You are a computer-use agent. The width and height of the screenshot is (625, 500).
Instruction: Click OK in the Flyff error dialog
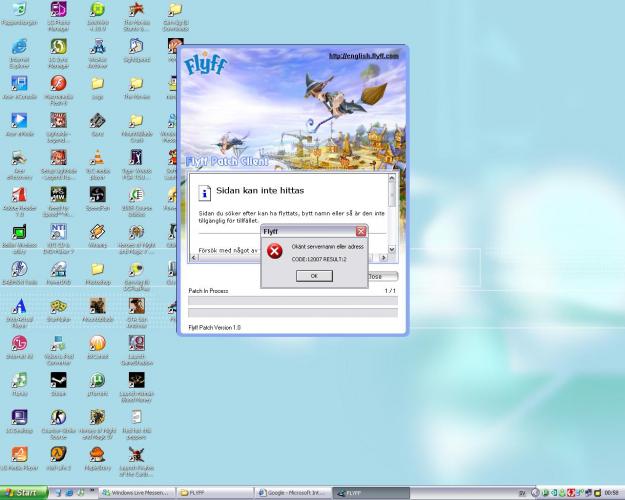tap(313, 276)
